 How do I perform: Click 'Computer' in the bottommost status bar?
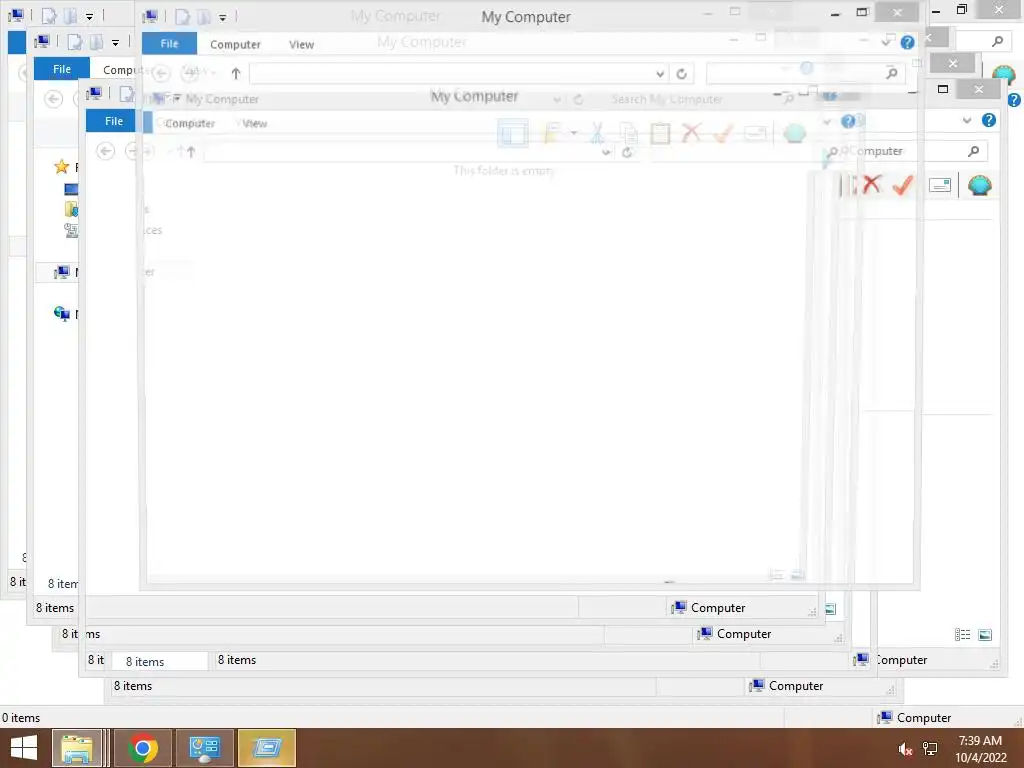pos(923,718)
